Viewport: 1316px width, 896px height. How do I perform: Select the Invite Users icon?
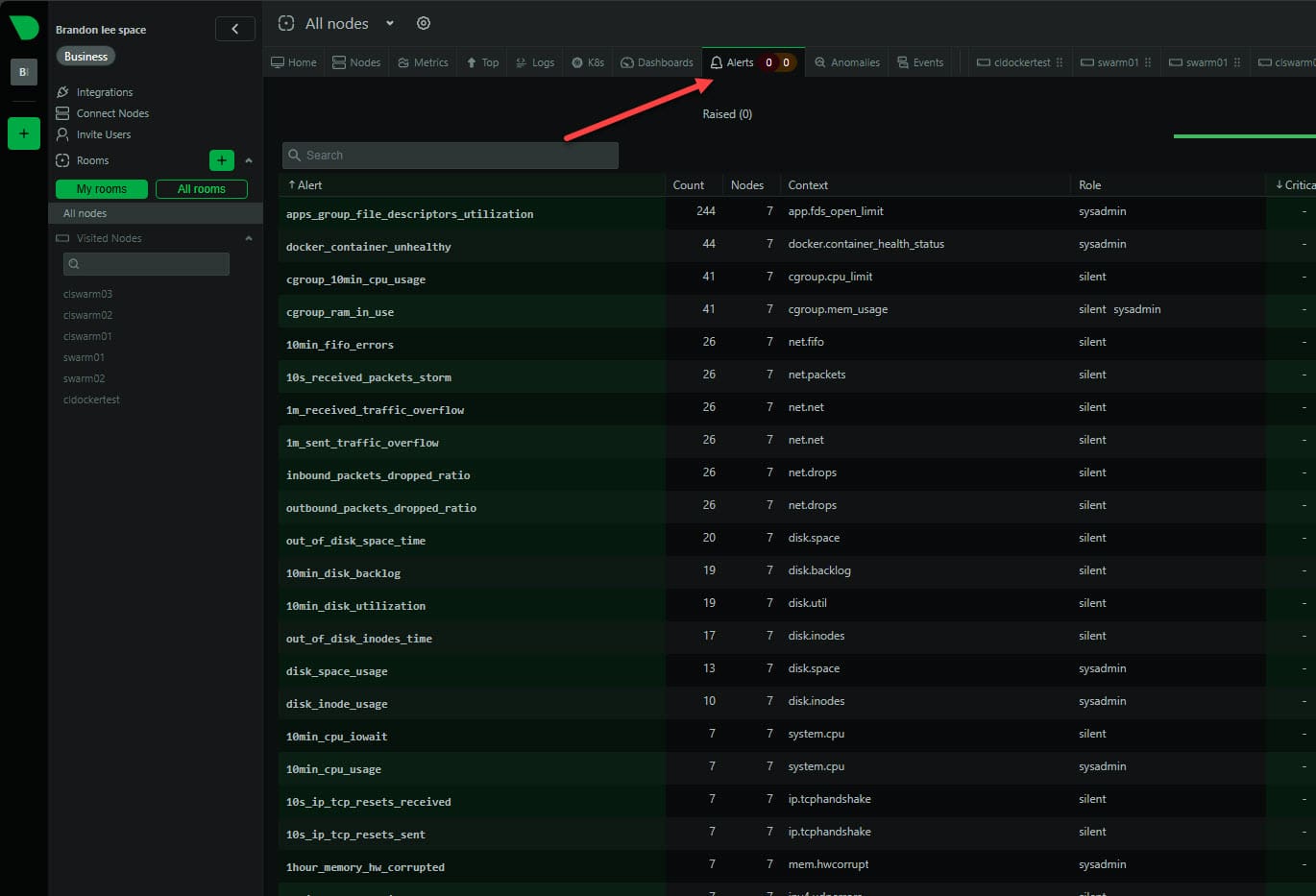point(61,134)
